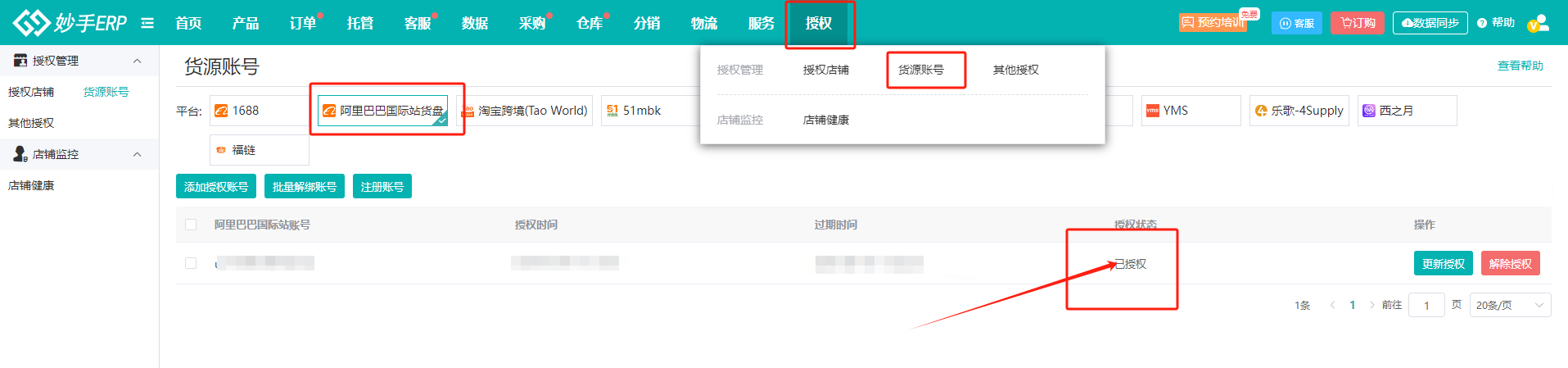
Task: Open the 采购 menu
Action: [532, 23]
